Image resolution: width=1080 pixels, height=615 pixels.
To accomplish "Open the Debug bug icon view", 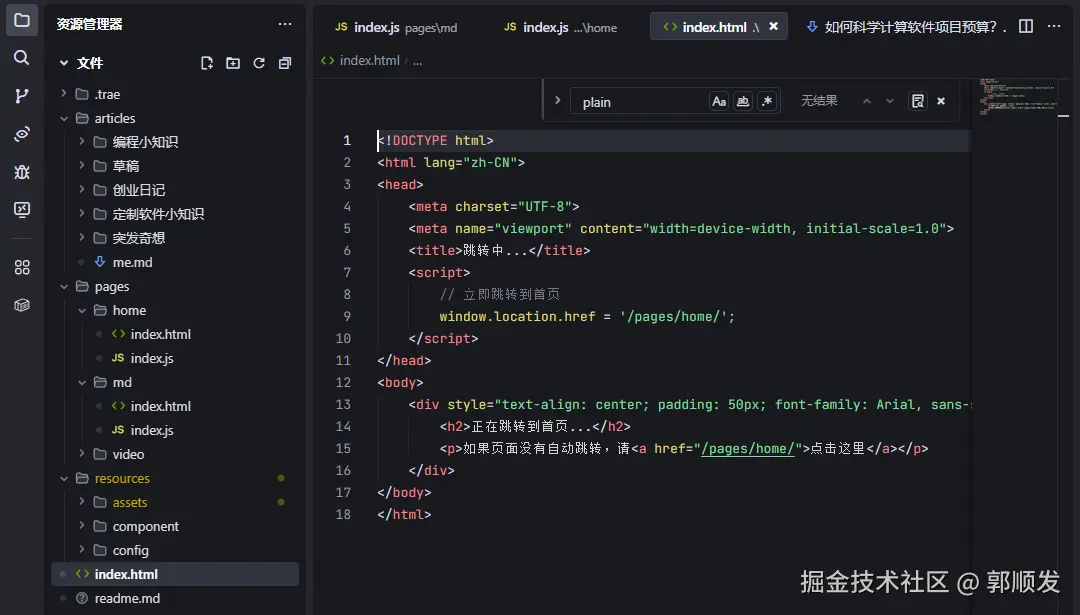I will [x=21, y=171].
